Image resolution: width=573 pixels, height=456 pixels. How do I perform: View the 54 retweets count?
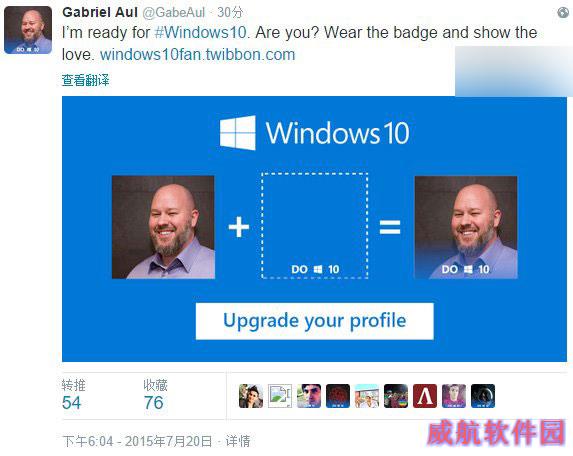point(72,403)
